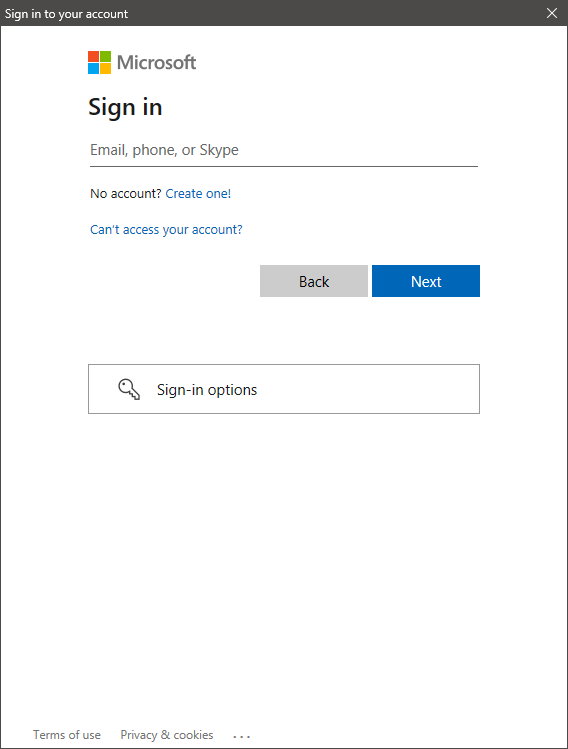
Task: Open the Sign-in options panel
Action: (284, 389)
